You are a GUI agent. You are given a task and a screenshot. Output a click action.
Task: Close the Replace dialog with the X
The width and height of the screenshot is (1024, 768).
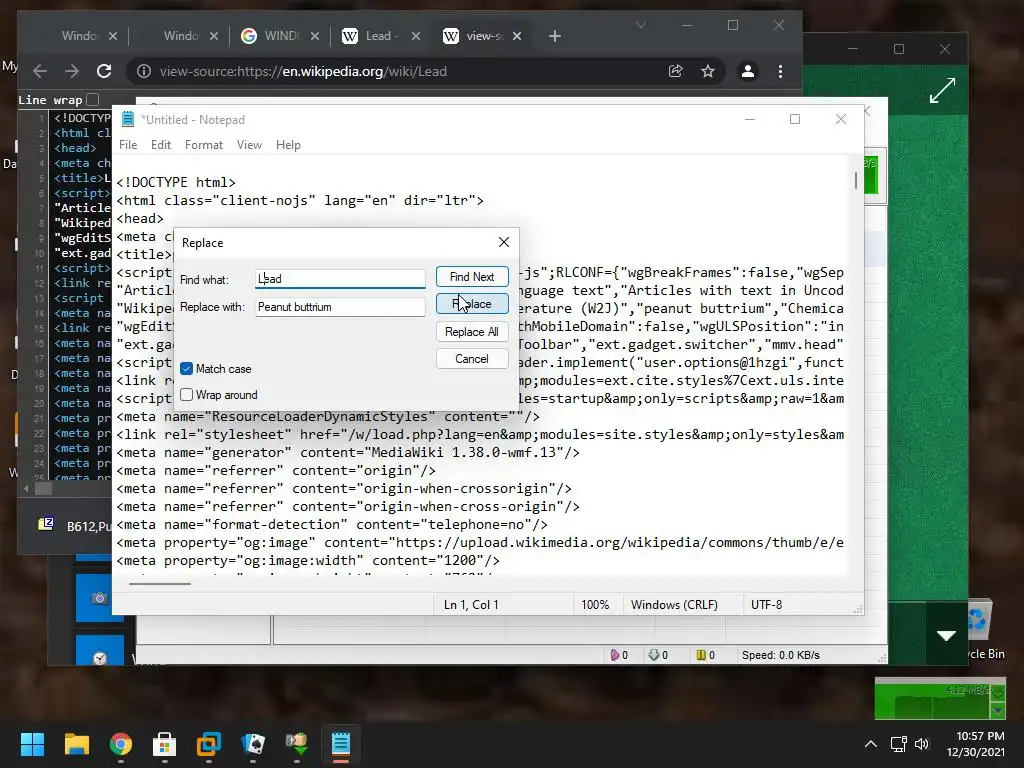[x=504, y=242]
